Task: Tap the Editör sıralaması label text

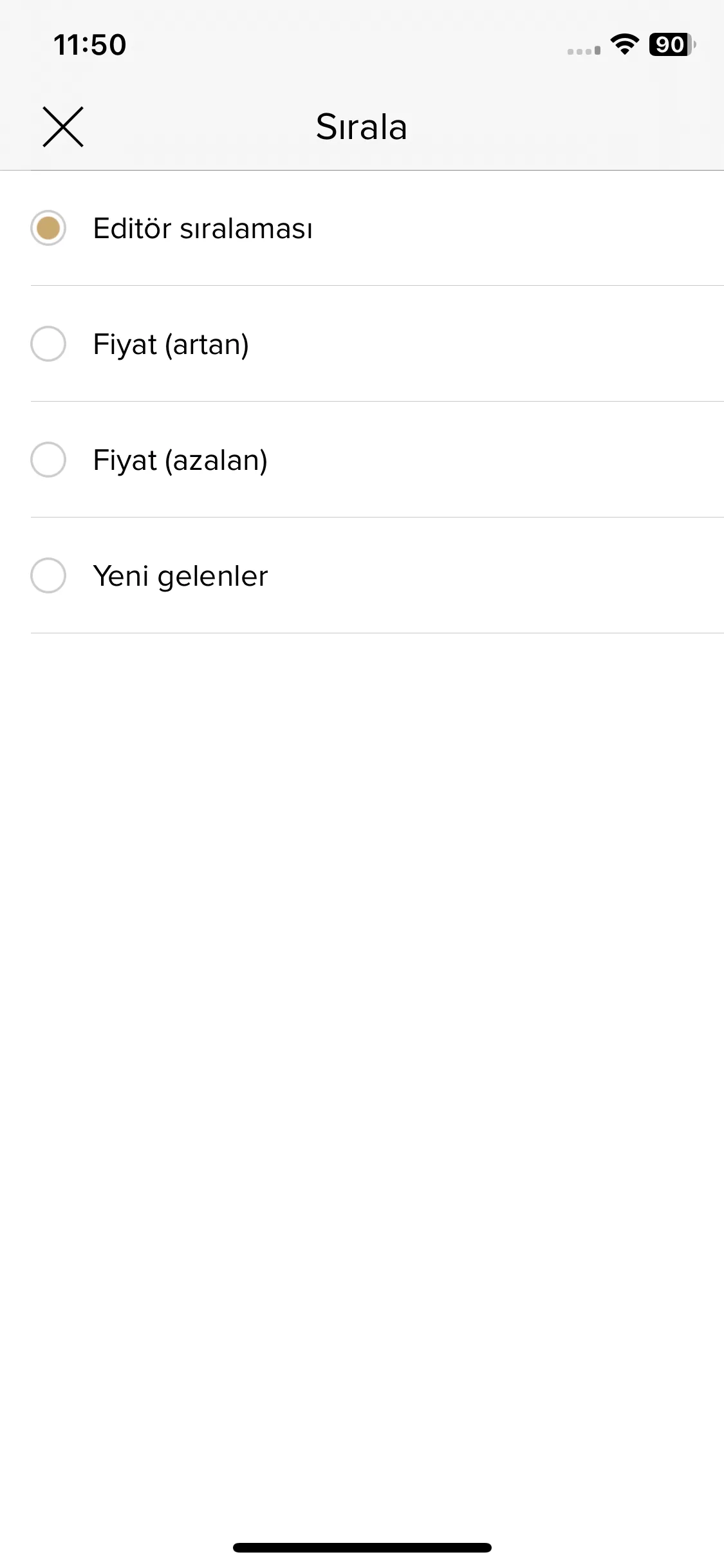Action: click(203, 229)
